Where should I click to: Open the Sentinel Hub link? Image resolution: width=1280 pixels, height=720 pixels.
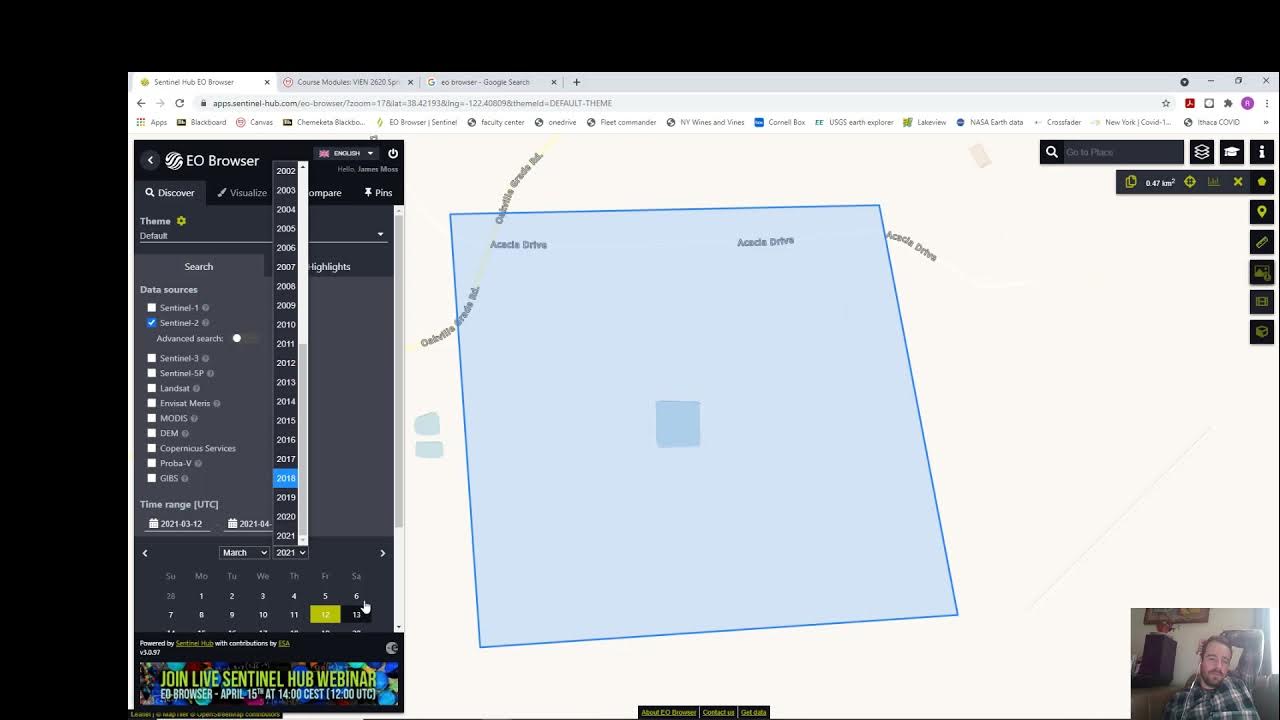(194, 643)
